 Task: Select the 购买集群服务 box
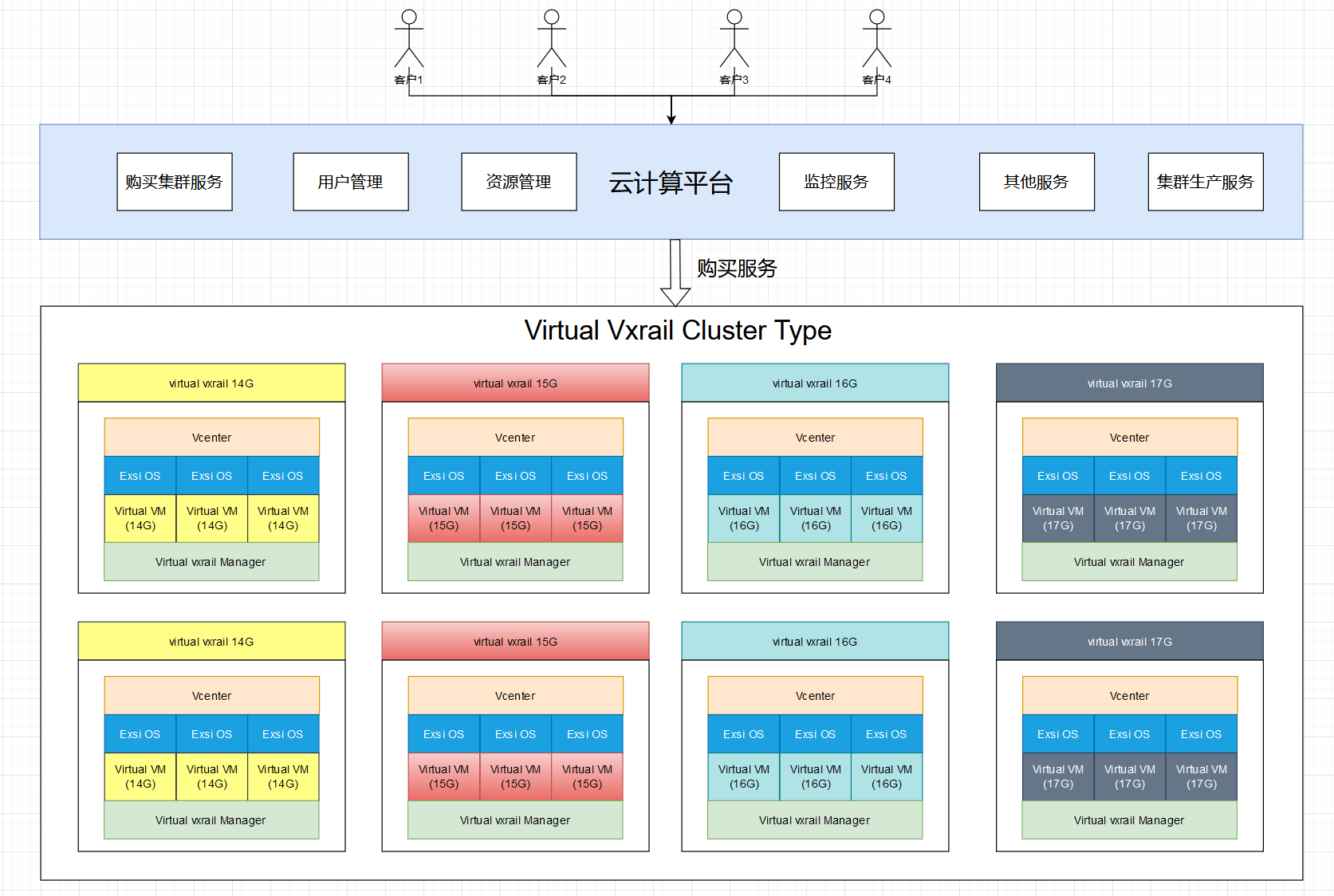[x=175, y=182]
